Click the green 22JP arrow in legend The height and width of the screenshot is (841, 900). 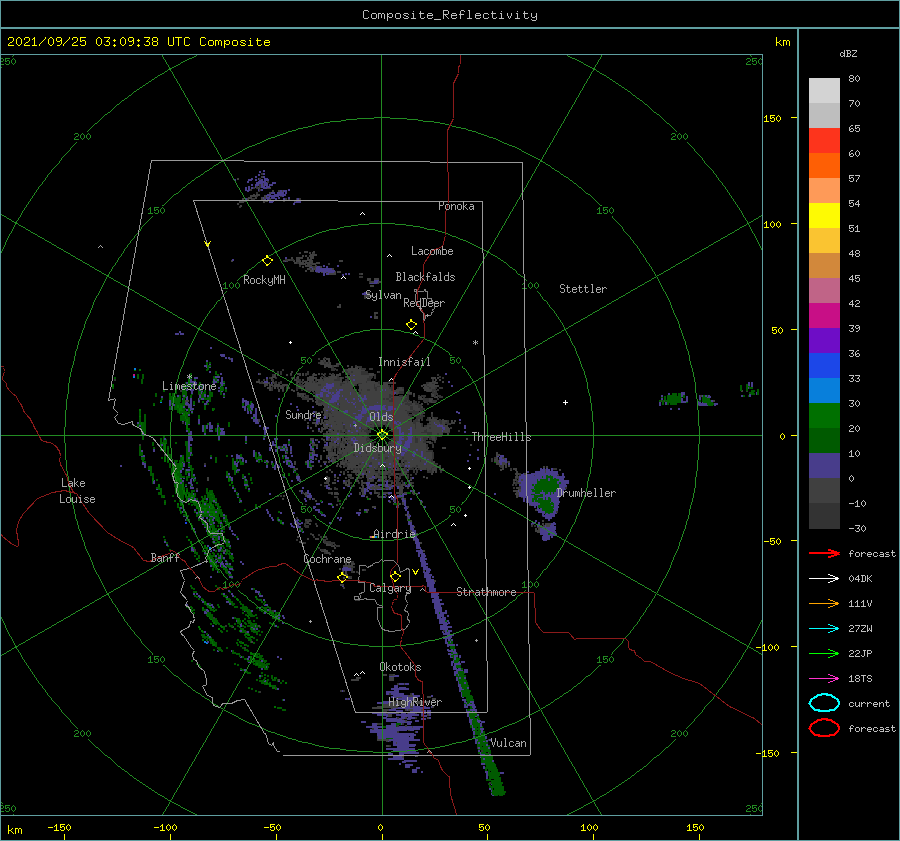pyautogui.click(x=824, y=653)
